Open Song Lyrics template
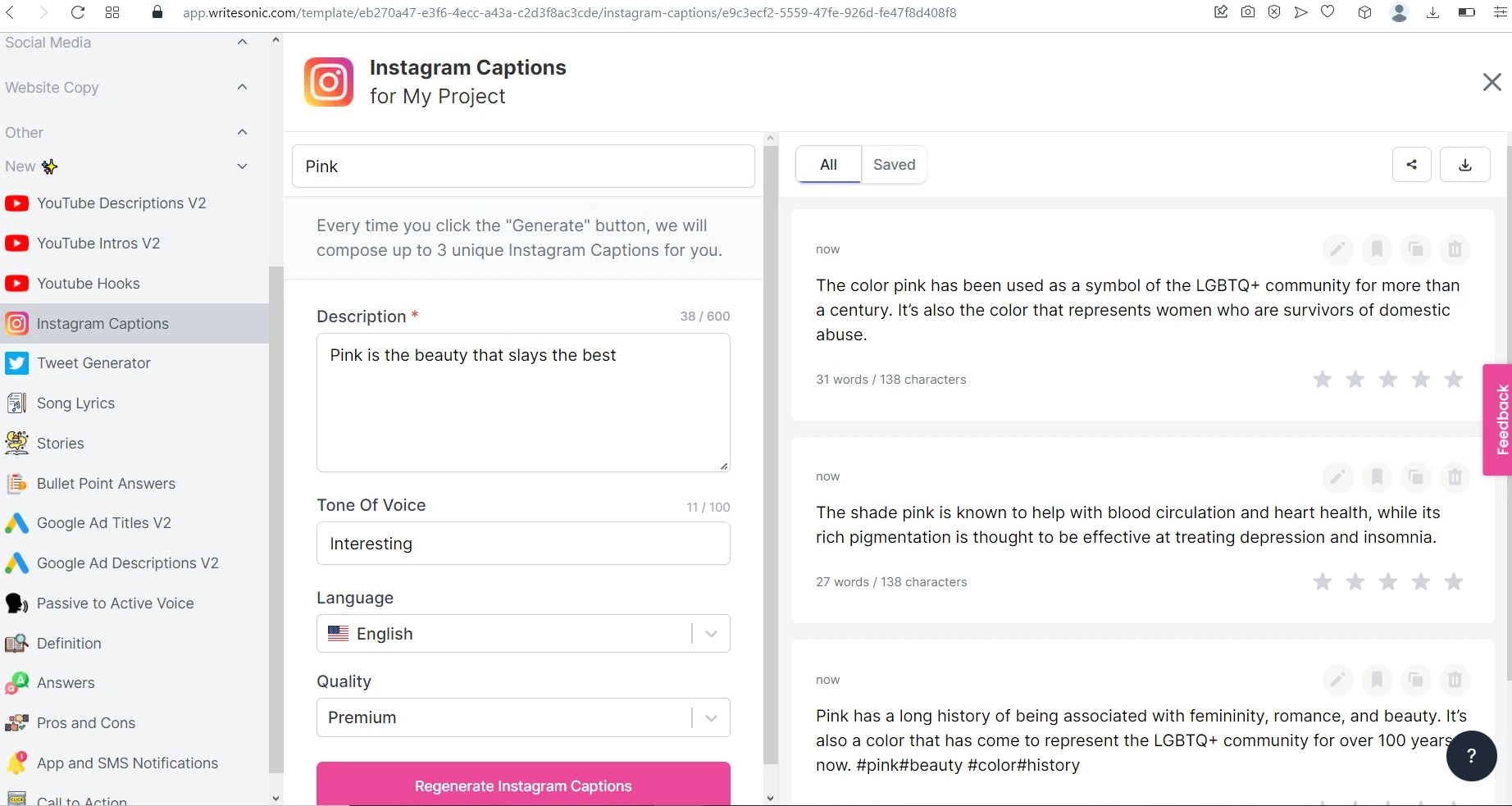1512x806 pixels. click(134, 403)
